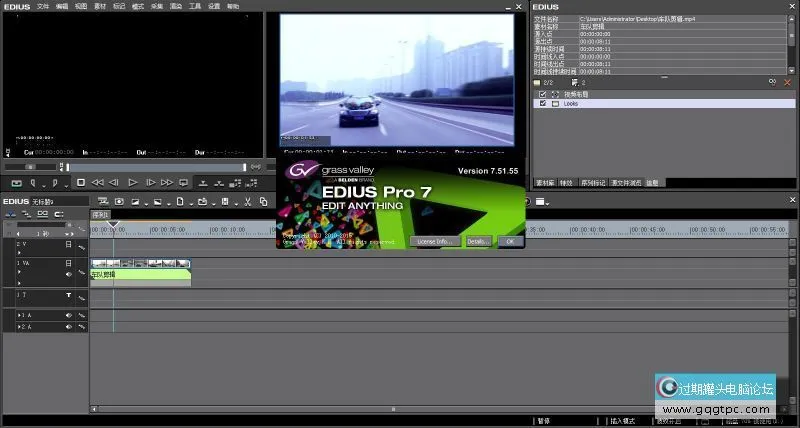Click the T icon on the 1 T track

click(69, 296)
